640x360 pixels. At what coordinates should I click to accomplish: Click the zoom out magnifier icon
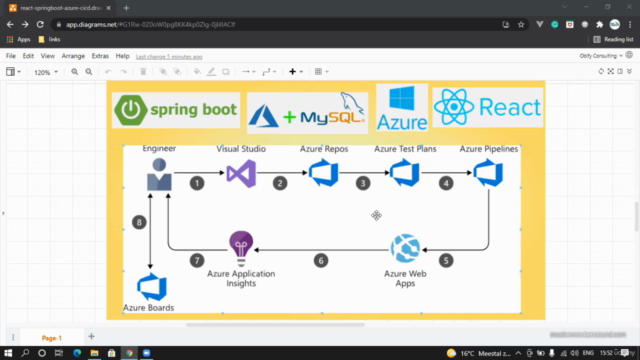tap(89, 72)
